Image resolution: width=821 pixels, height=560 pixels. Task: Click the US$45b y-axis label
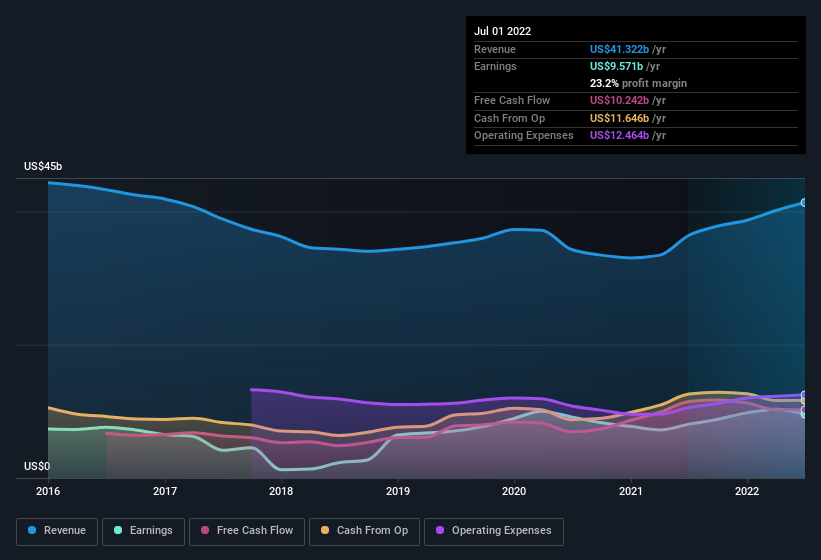(44, 166)
